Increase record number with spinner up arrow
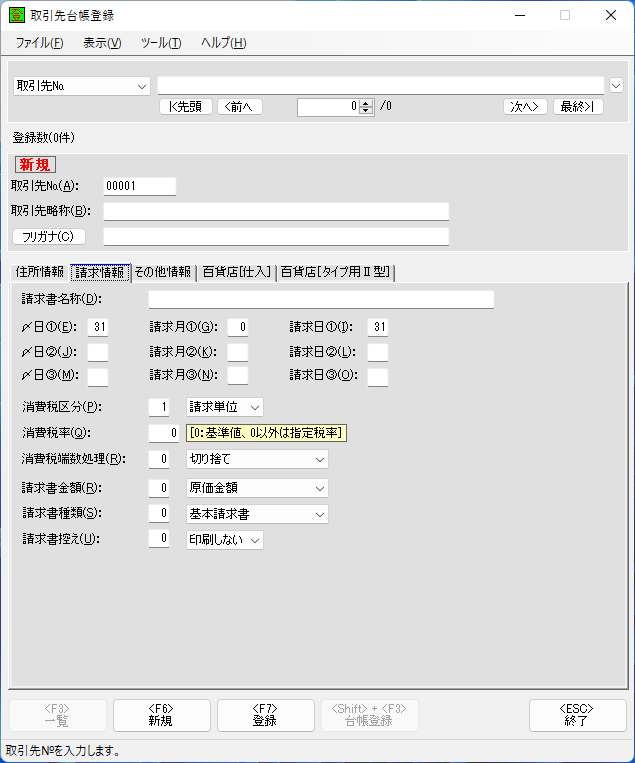Image resolution: width=635 pixels, height=763 pixels. click(x=366, y=103)
